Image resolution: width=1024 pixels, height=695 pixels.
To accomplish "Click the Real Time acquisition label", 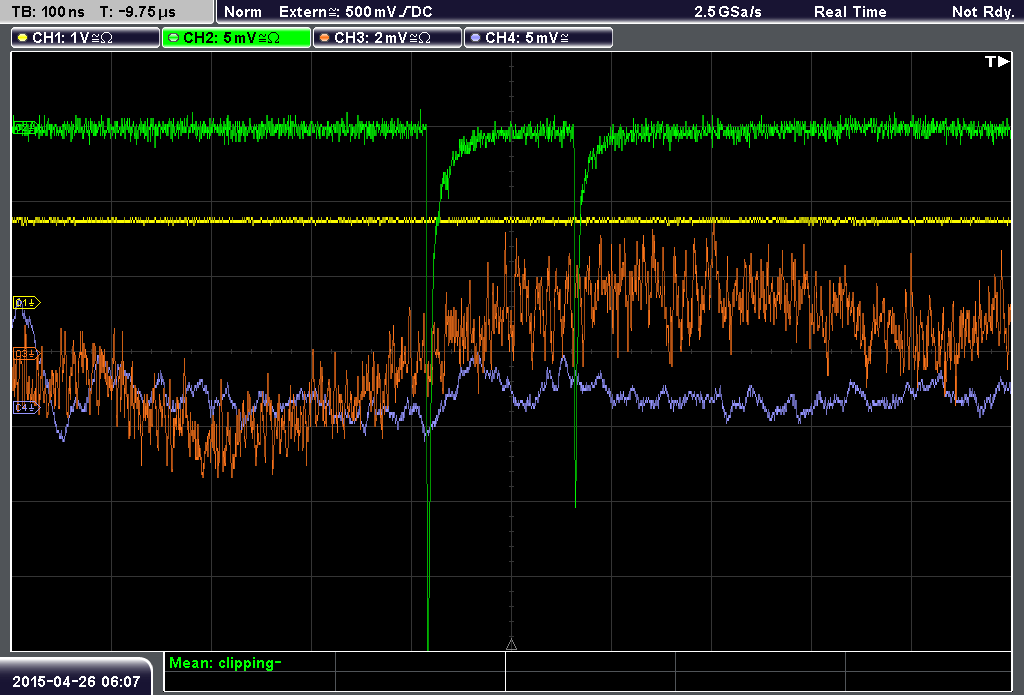I will coord(850,12).
